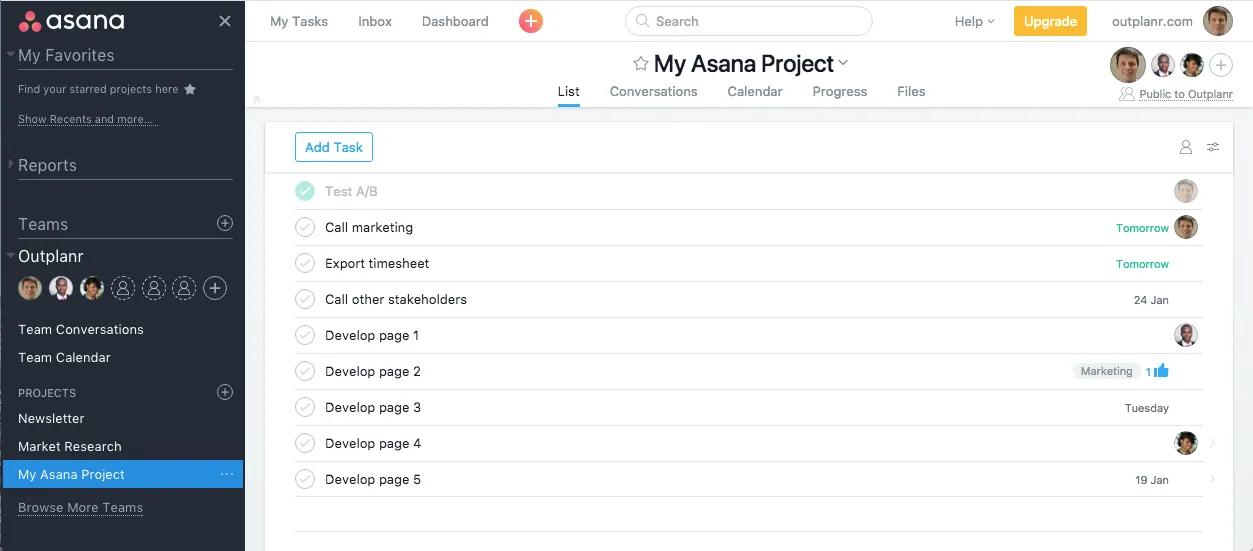Star the My Asana Project title
Viewport: 1253px width, 551px height.
click(640, 64)
